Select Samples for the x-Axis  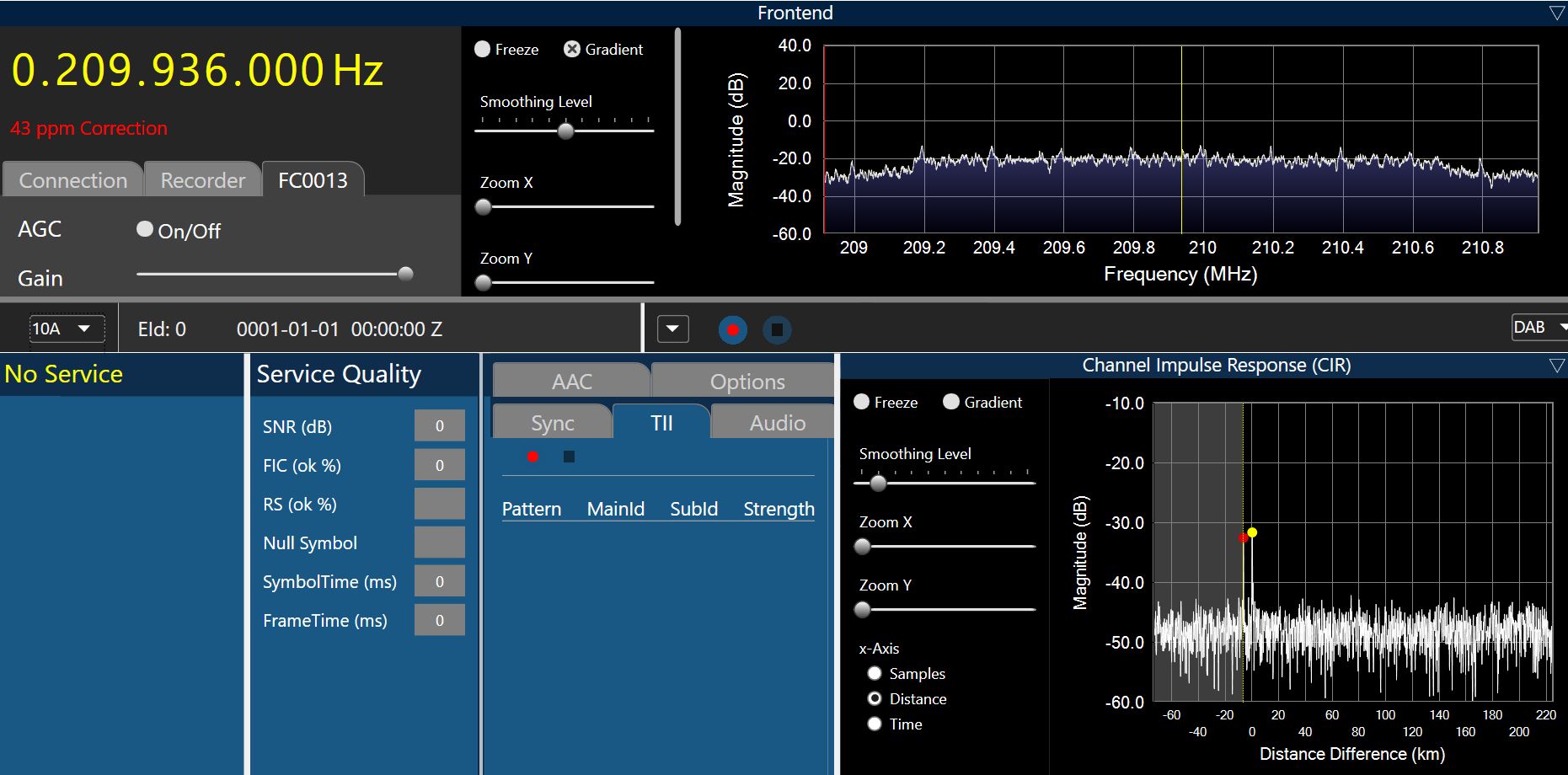[875, 673]
